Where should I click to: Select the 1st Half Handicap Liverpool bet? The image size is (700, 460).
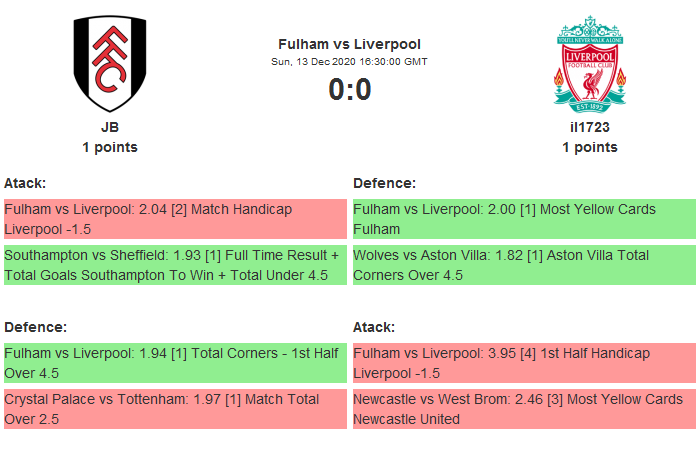(x=524, y=363)
